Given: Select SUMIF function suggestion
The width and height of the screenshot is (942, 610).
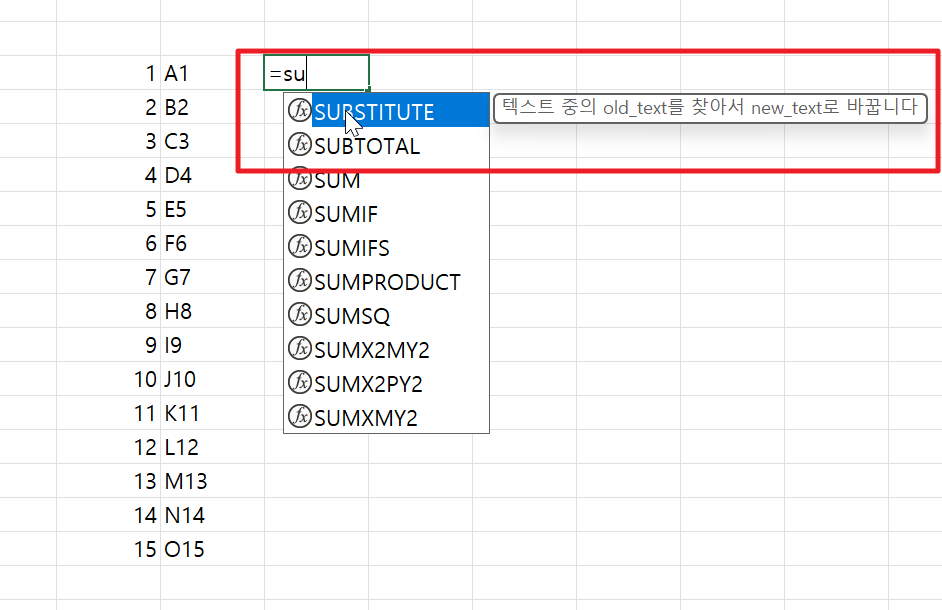Looking at the screenshot, I should click(386, 213).
